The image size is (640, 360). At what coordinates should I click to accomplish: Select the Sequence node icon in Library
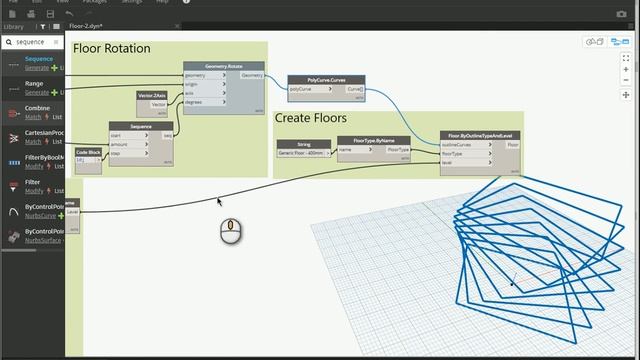pyautogui.click(x=14, y=64)
